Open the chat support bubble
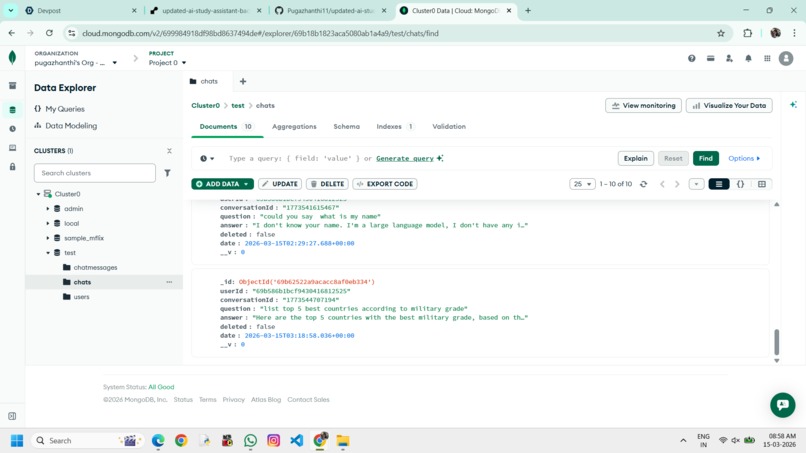The height and width of the screenshot is (453, 806). tap(782, 405)
